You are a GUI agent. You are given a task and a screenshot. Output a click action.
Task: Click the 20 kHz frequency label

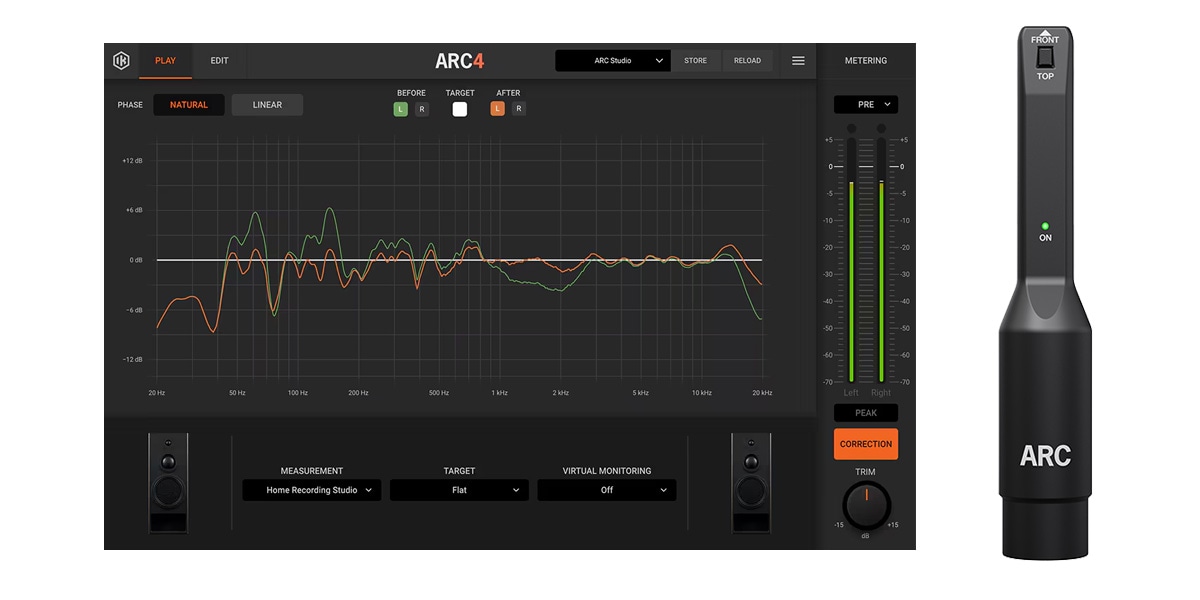click(x=762, y=393)
